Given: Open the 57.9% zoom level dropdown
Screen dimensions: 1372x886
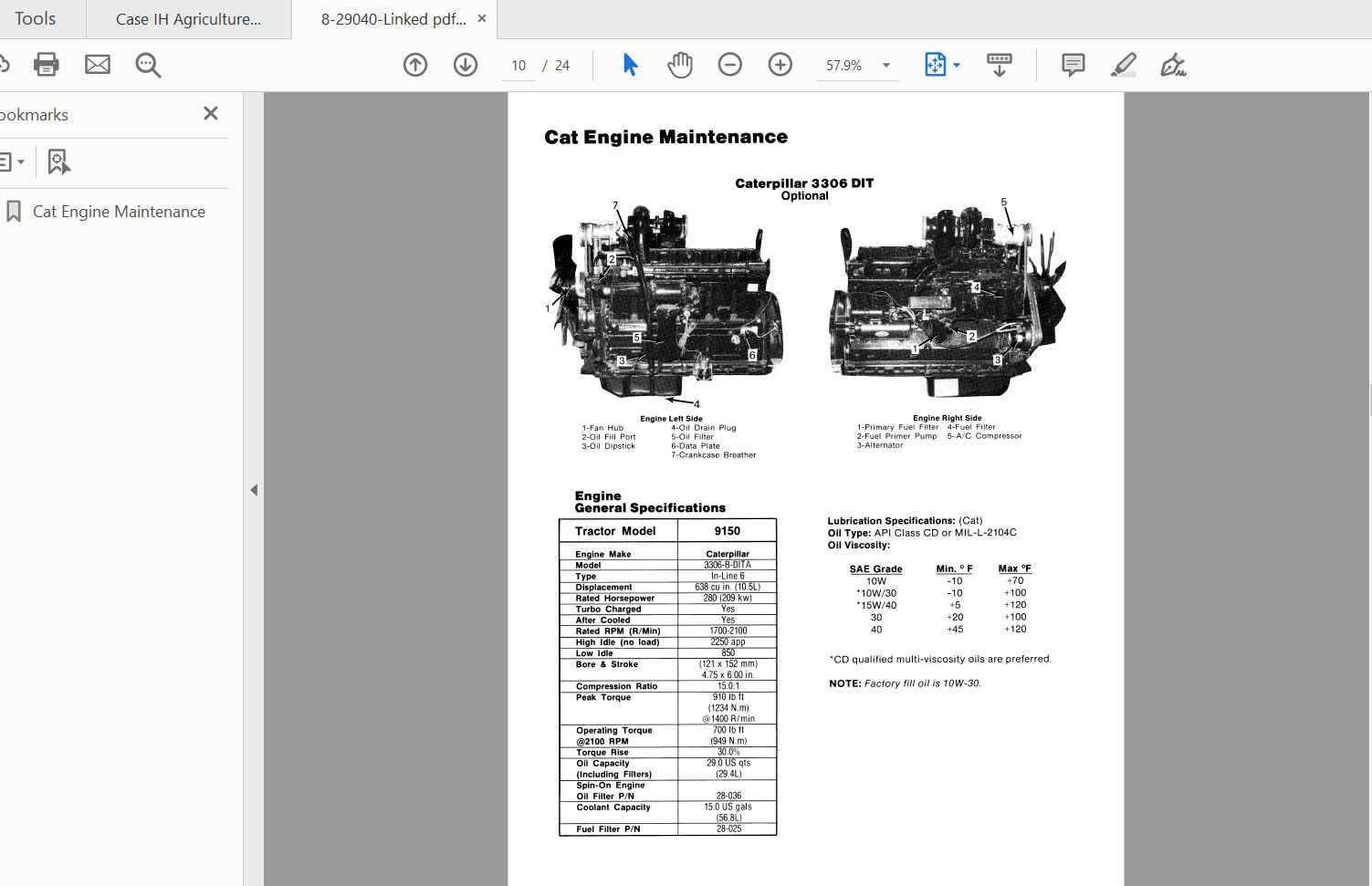Looking at the screenshot, I should [x=885, y=66].
